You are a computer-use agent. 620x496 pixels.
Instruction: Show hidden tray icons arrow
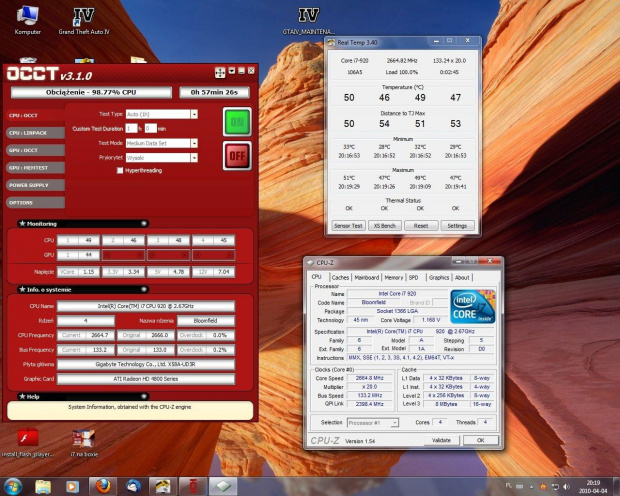coord(531,487)
